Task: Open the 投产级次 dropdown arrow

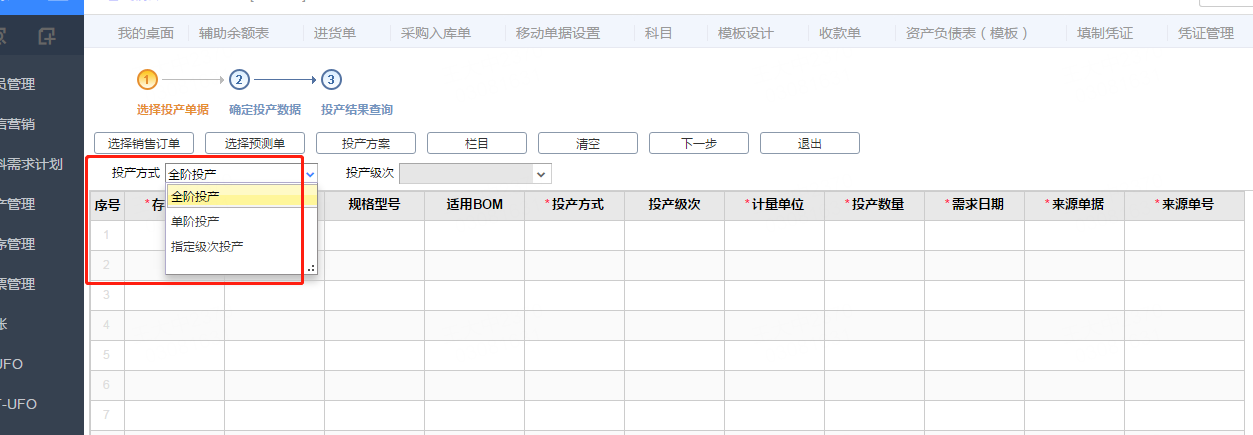Action: [x=542, y=174]
